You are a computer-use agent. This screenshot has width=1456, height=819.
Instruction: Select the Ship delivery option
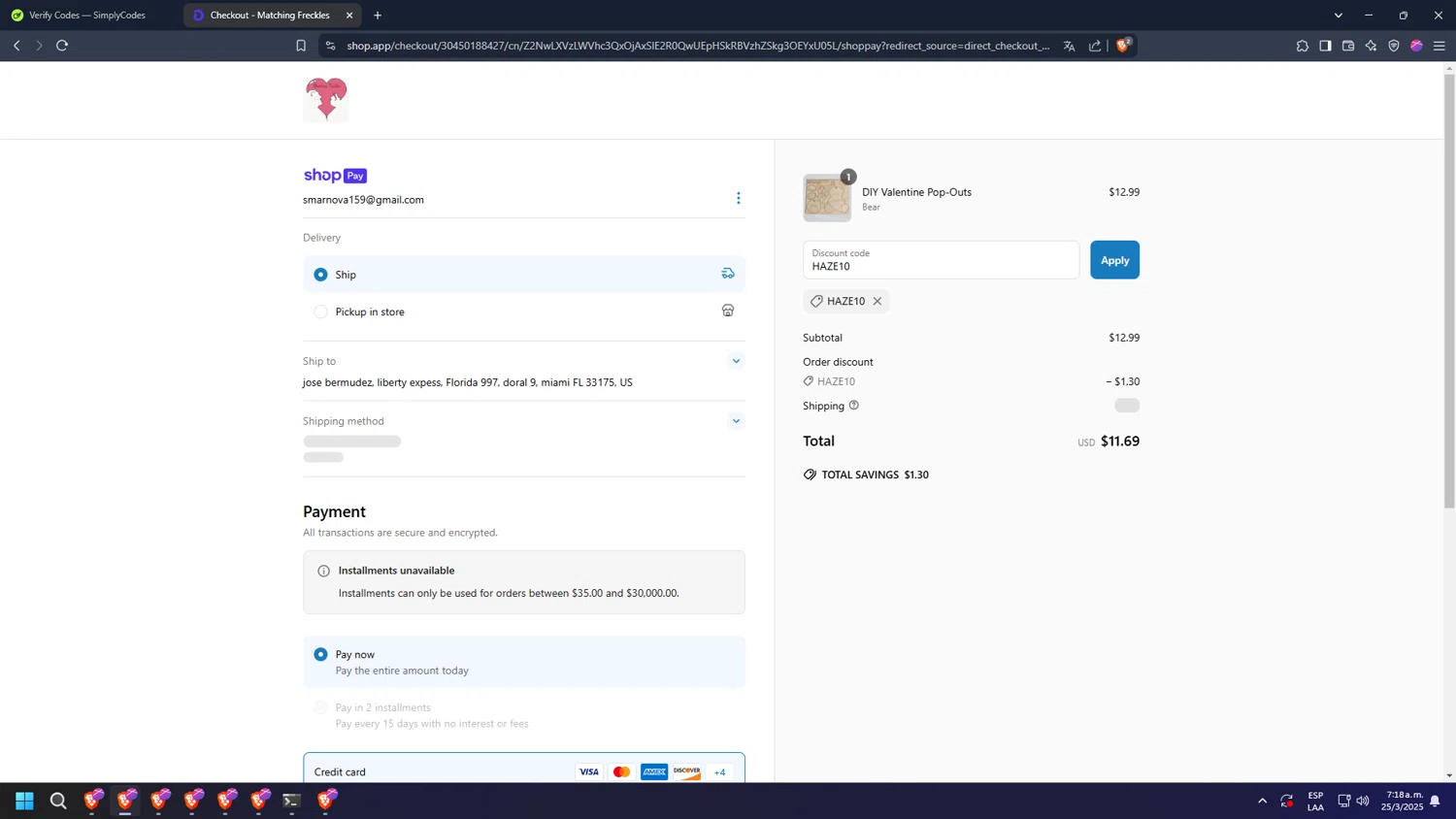524,275
